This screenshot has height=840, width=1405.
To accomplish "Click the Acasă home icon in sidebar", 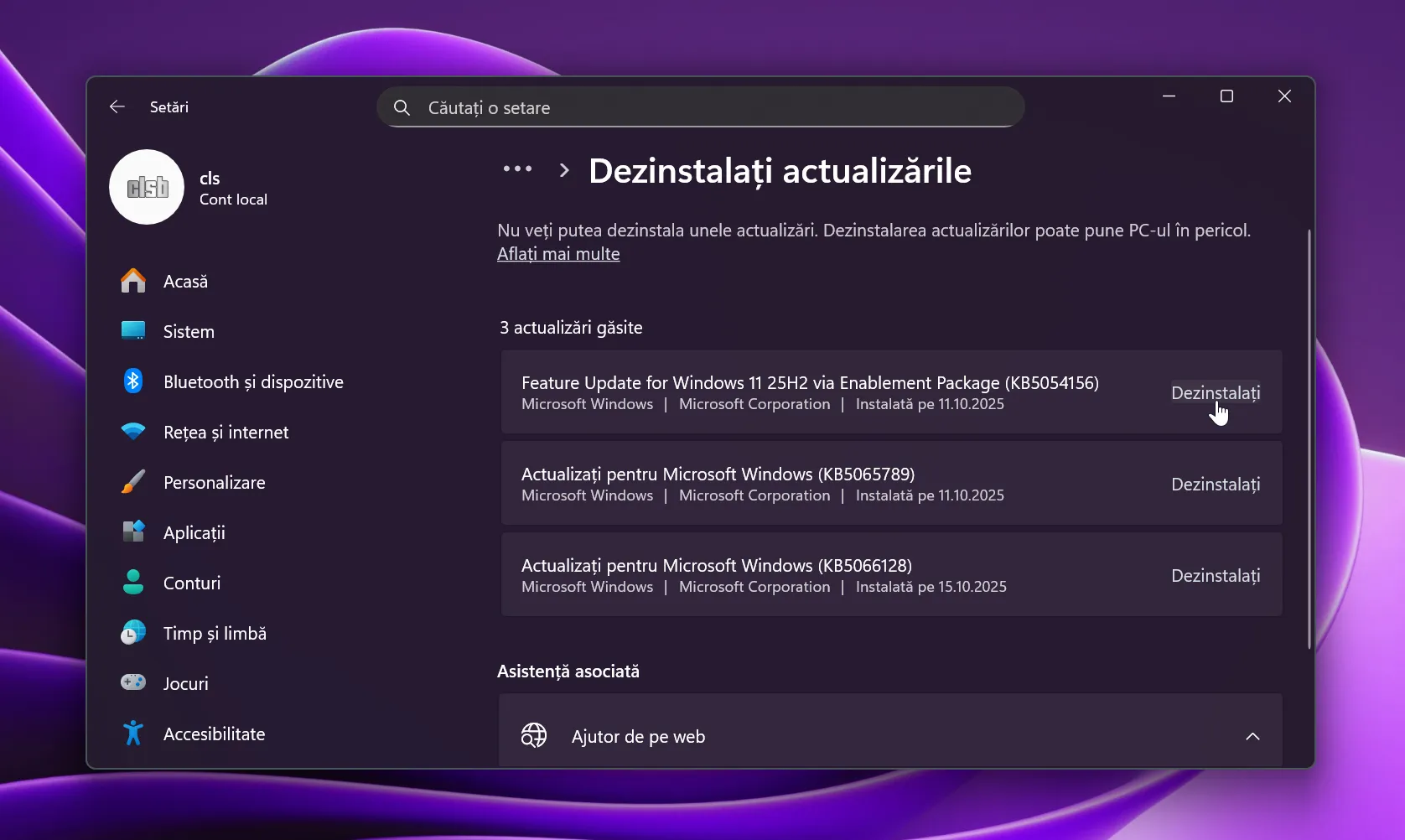I will [x=133, y=282].
